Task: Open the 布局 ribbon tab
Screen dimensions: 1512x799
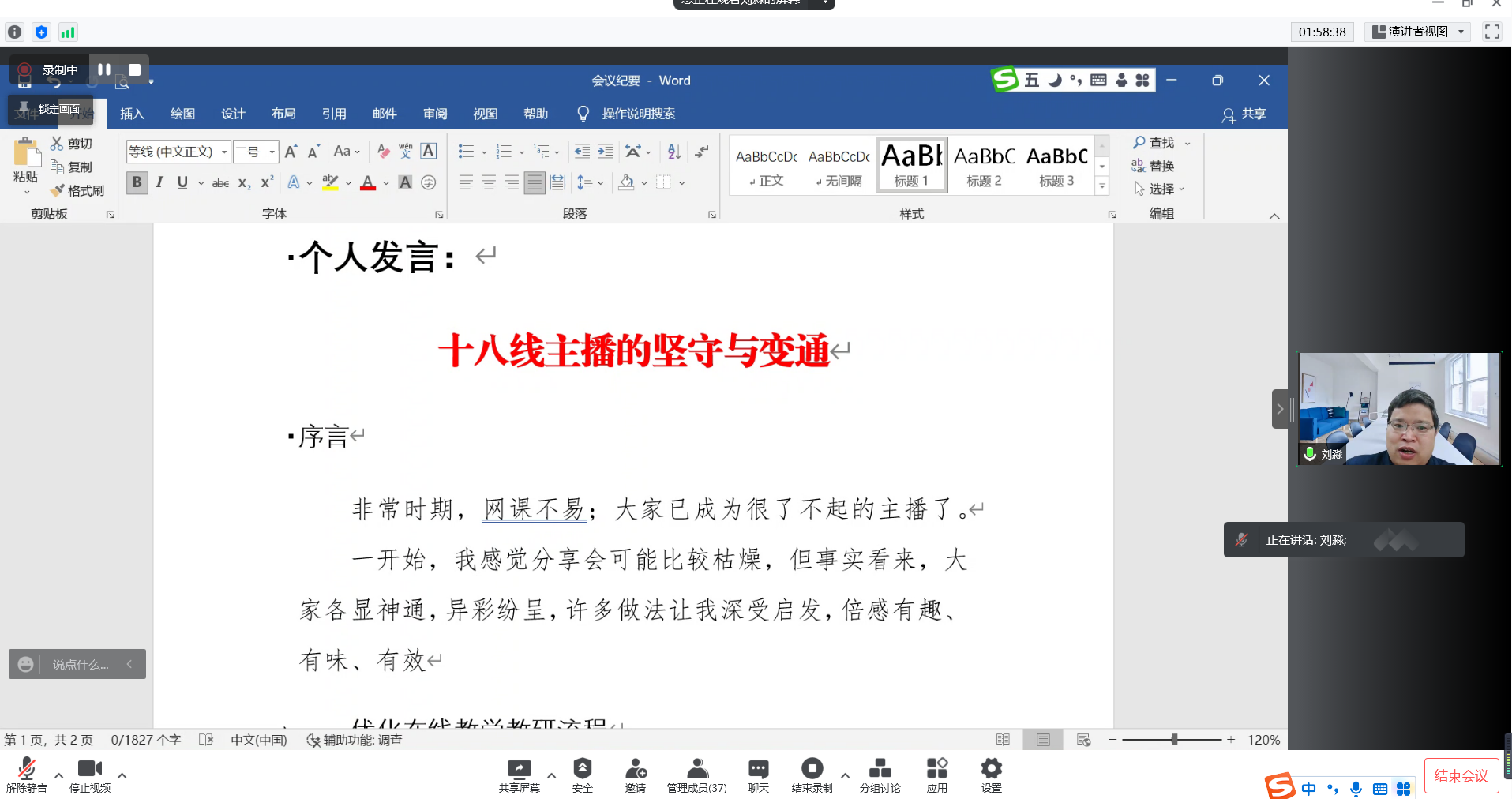Action: pos(283,114)
